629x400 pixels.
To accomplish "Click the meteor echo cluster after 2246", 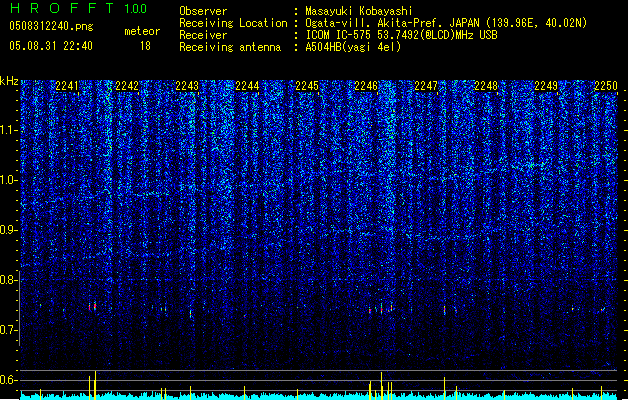I will click(x=380, y=309).
